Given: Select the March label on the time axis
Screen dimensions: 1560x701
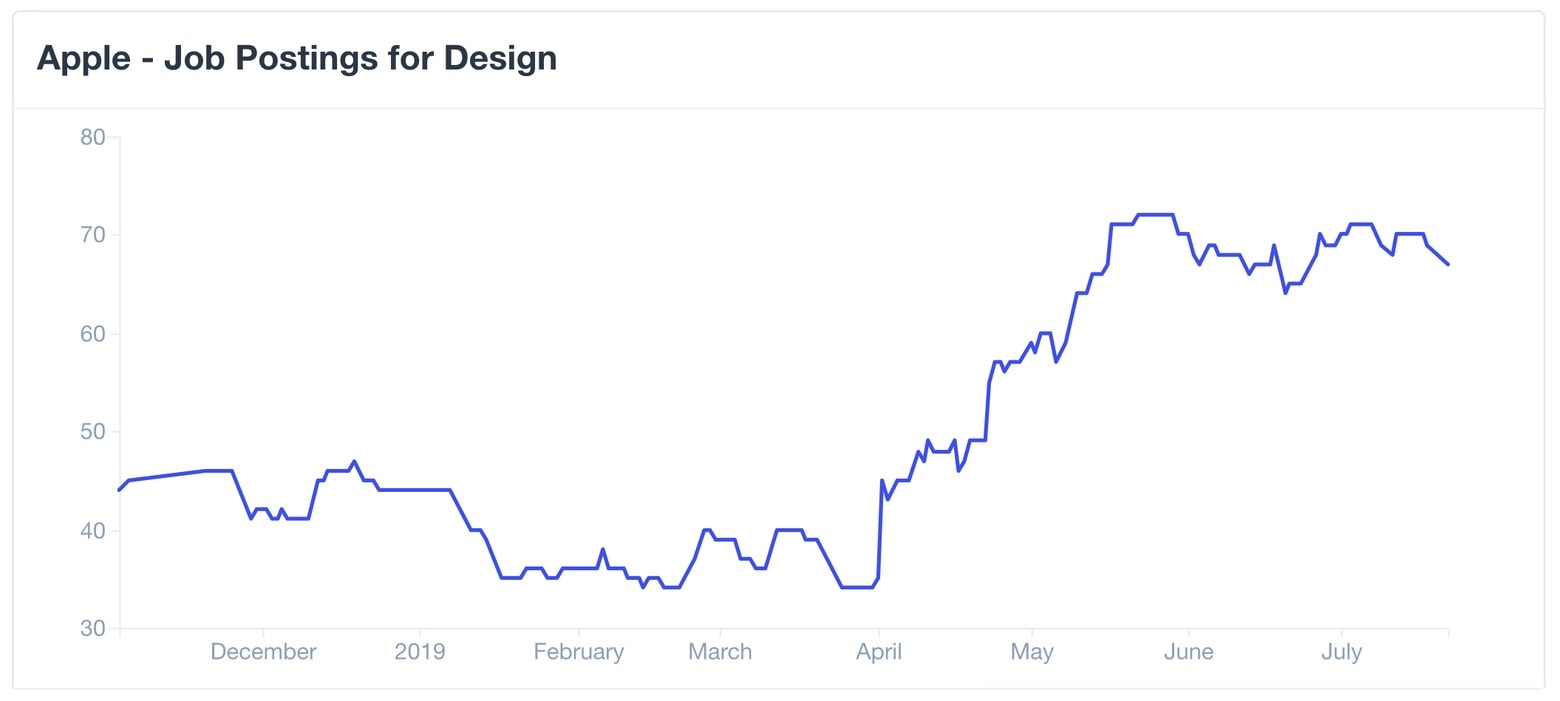Looking at the screenshot, I should tap(720, 652).
